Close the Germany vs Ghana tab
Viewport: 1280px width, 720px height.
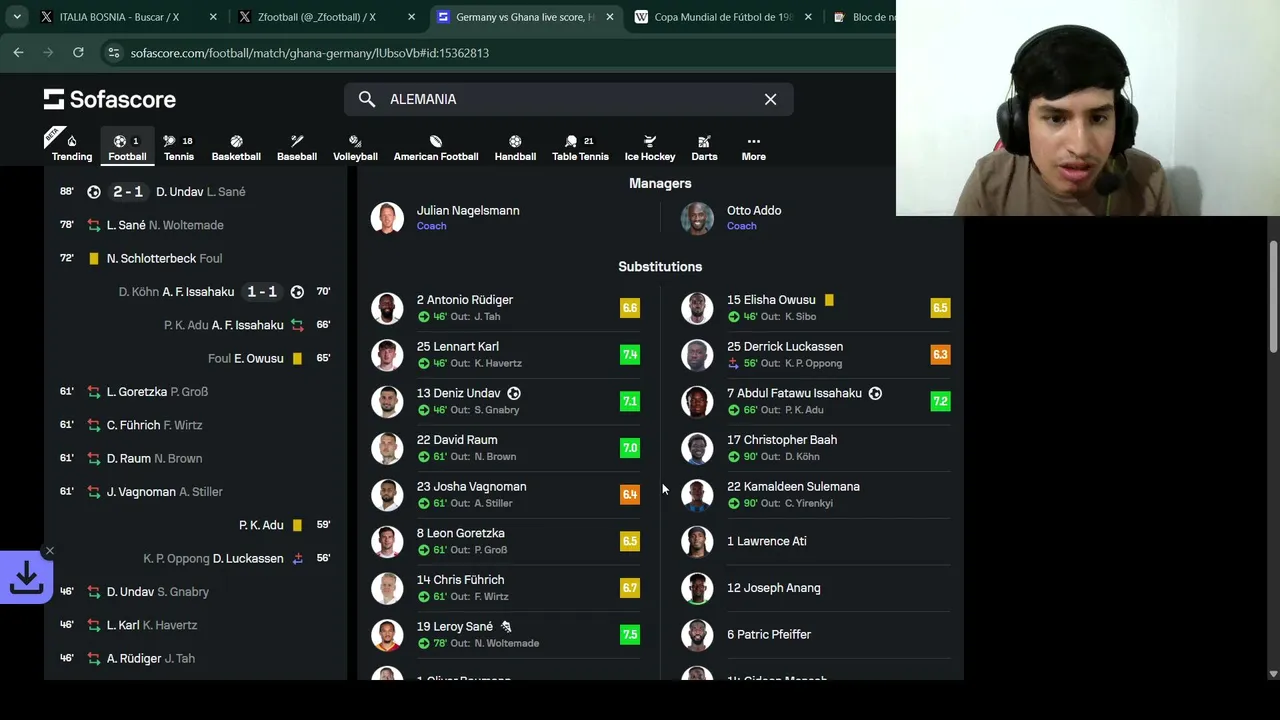coord(610,17)
